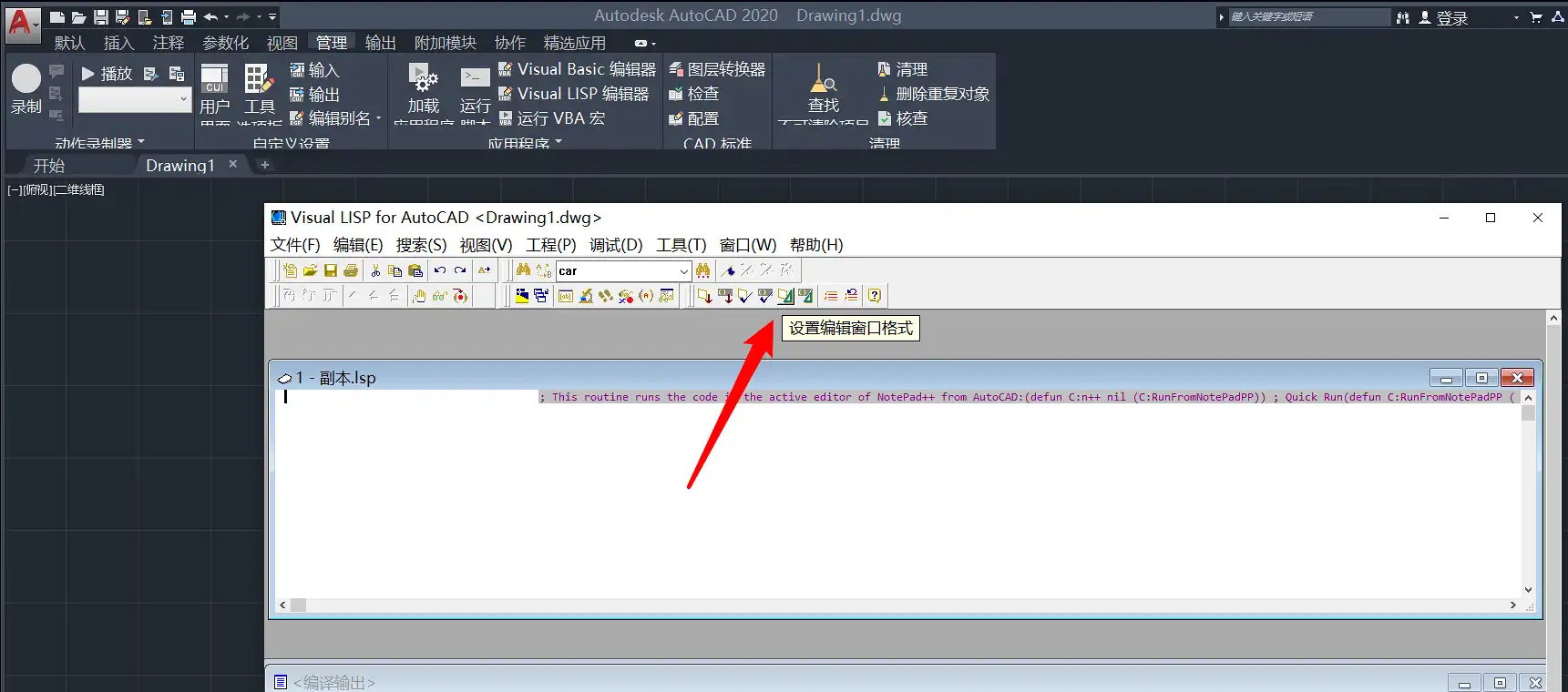Click the 图层转换器 button

click(x=717, y=69)
